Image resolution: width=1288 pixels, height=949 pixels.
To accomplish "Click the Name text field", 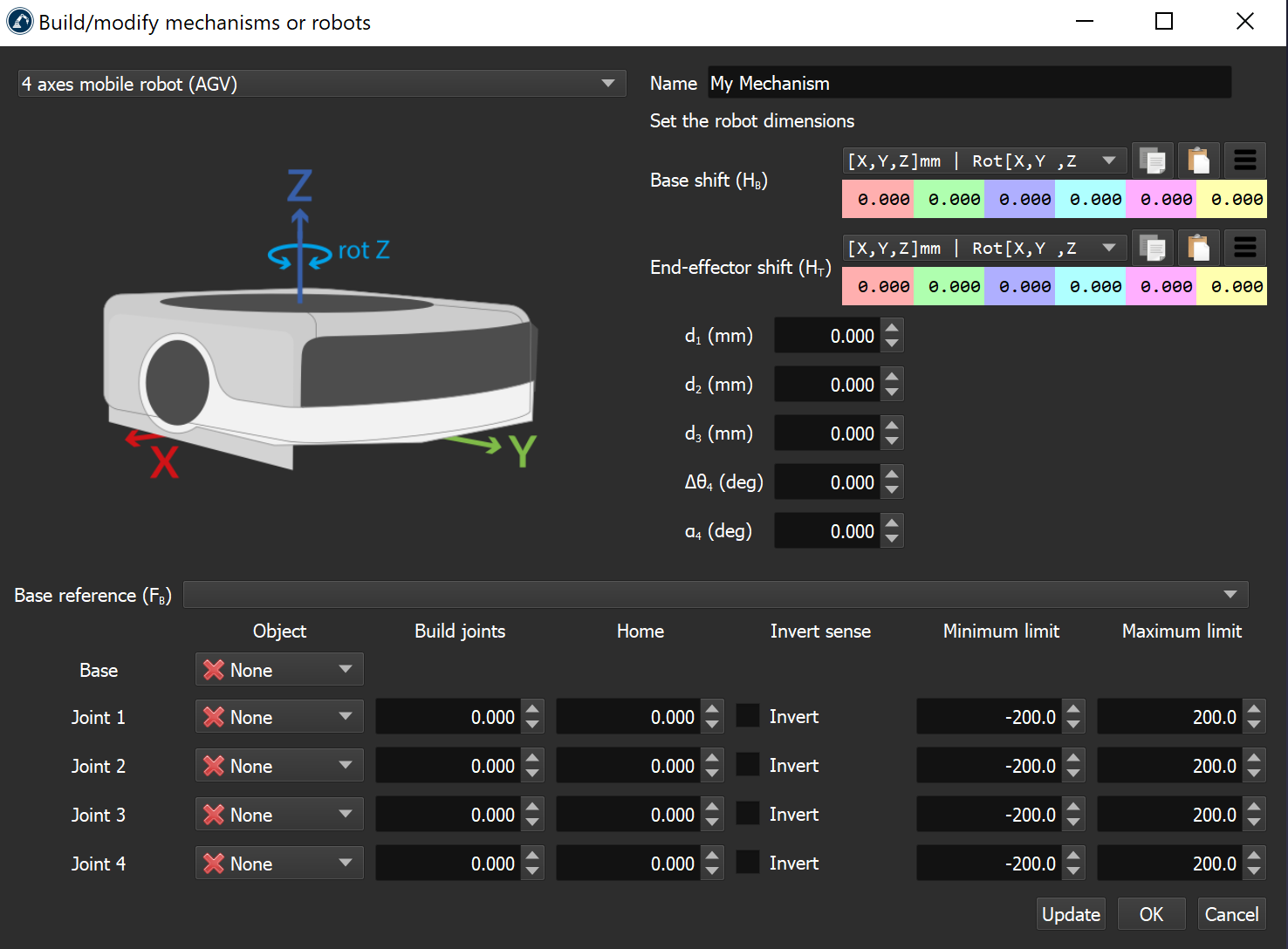I will pyautogui.click(x=969, y=83).
